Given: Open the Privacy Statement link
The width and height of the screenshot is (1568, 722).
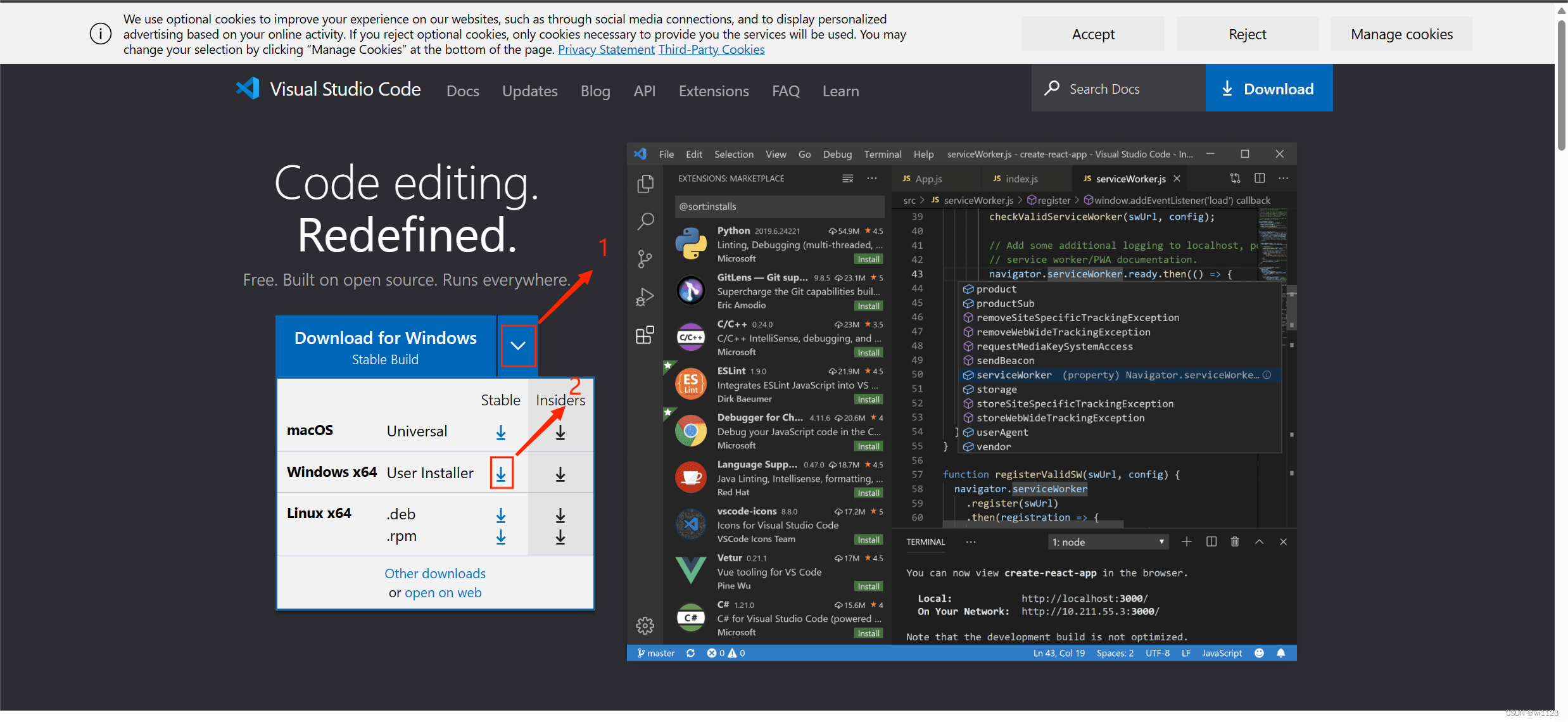Looking at the screenshot, I should 606,49.
